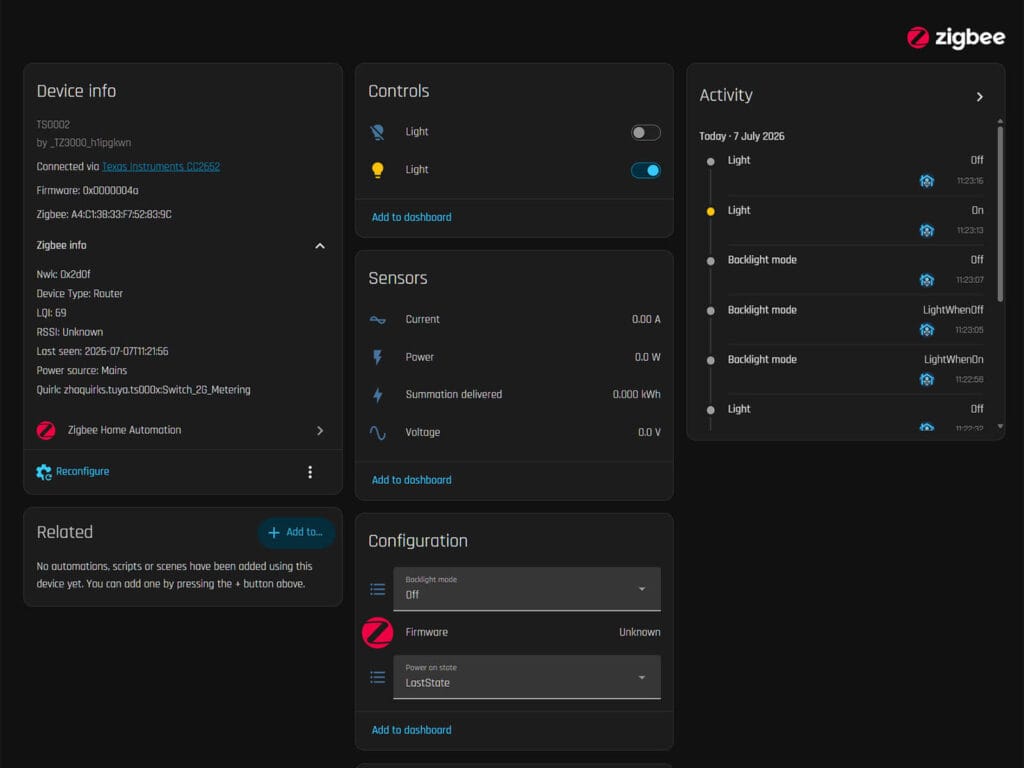Click the Activity scroll down arrow
This screenshot has width=1024, height=768.
[1000, 426]
